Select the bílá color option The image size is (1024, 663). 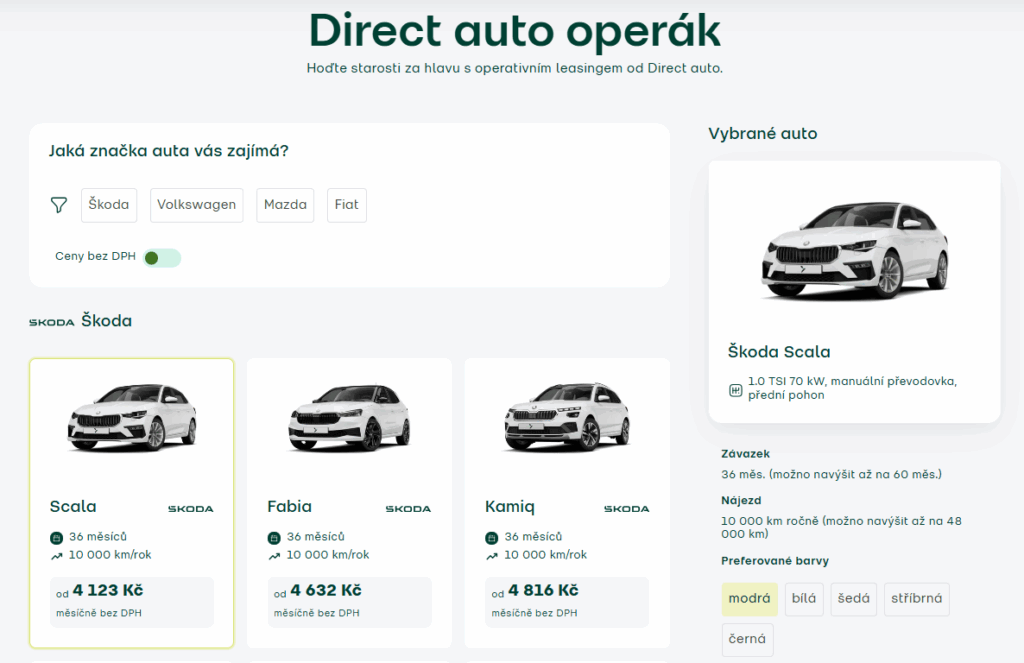(804, 599)
